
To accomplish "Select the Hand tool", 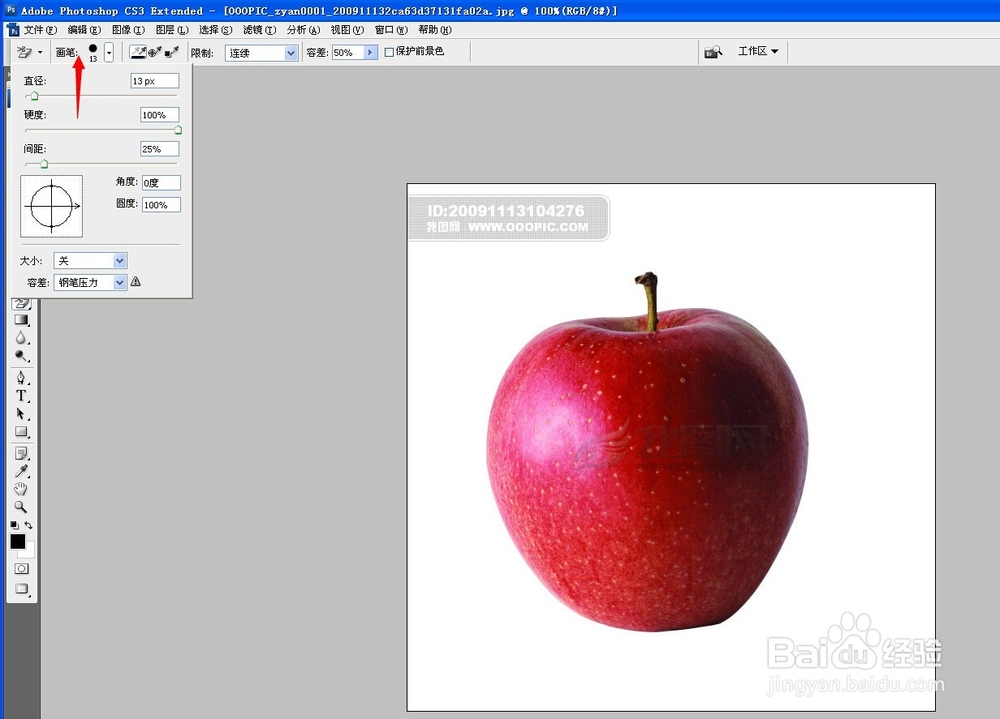I will 21,489.
